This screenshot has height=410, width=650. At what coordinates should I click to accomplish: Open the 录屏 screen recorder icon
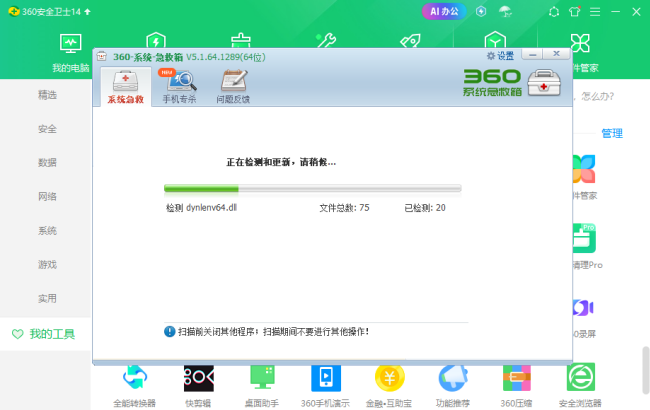584,308
